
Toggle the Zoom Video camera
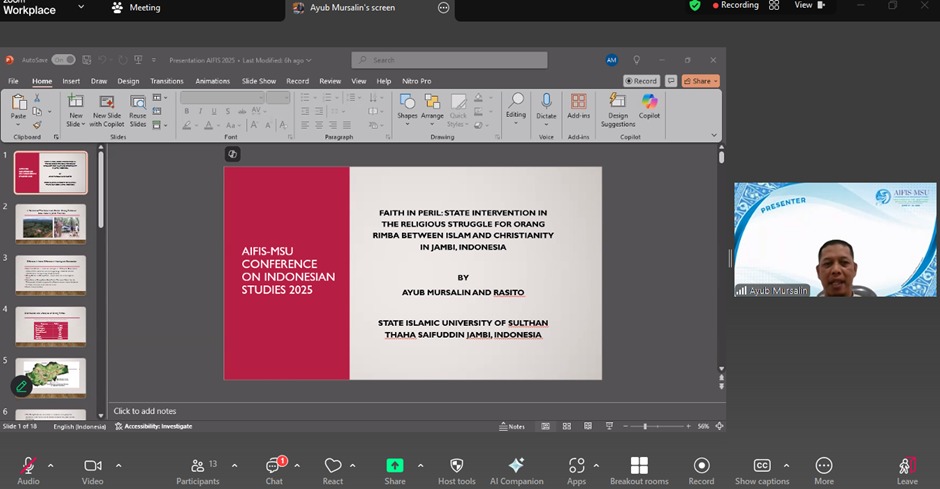coord(92,466)
